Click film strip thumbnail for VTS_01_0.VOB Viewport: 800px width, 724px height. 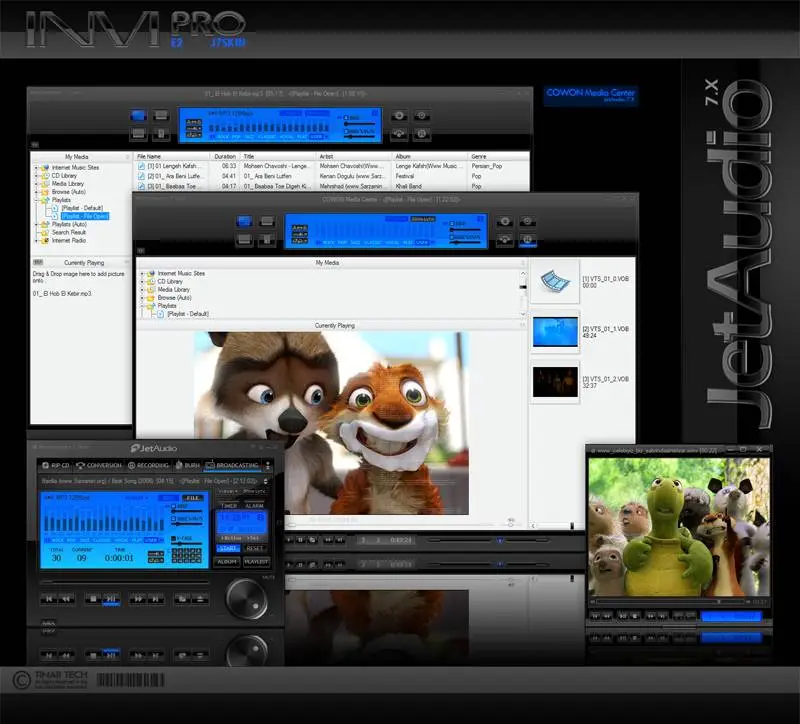tap(555, 282)
